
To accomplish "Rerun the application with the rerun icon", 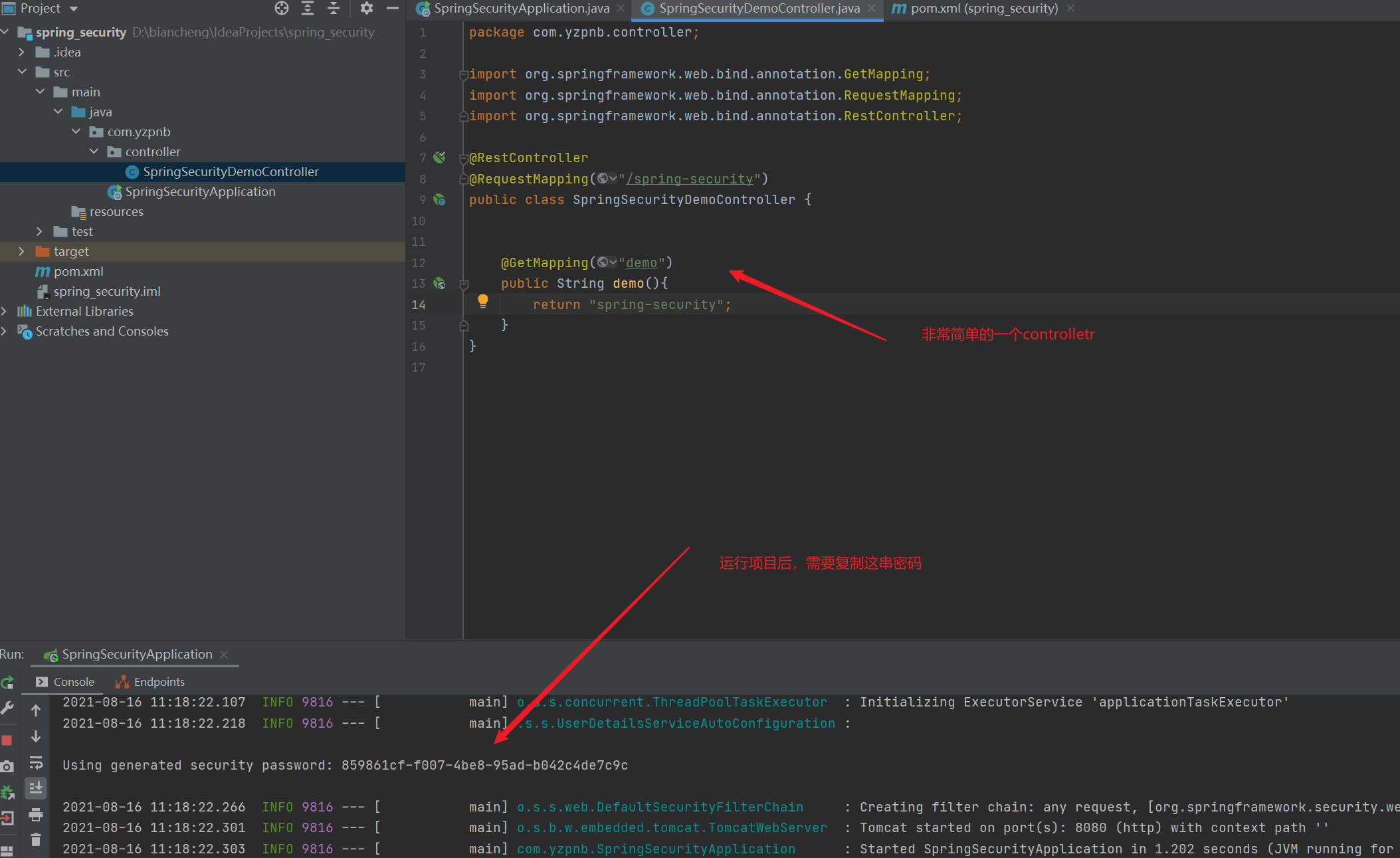I will pyautogui.click(x=7, y=683).
